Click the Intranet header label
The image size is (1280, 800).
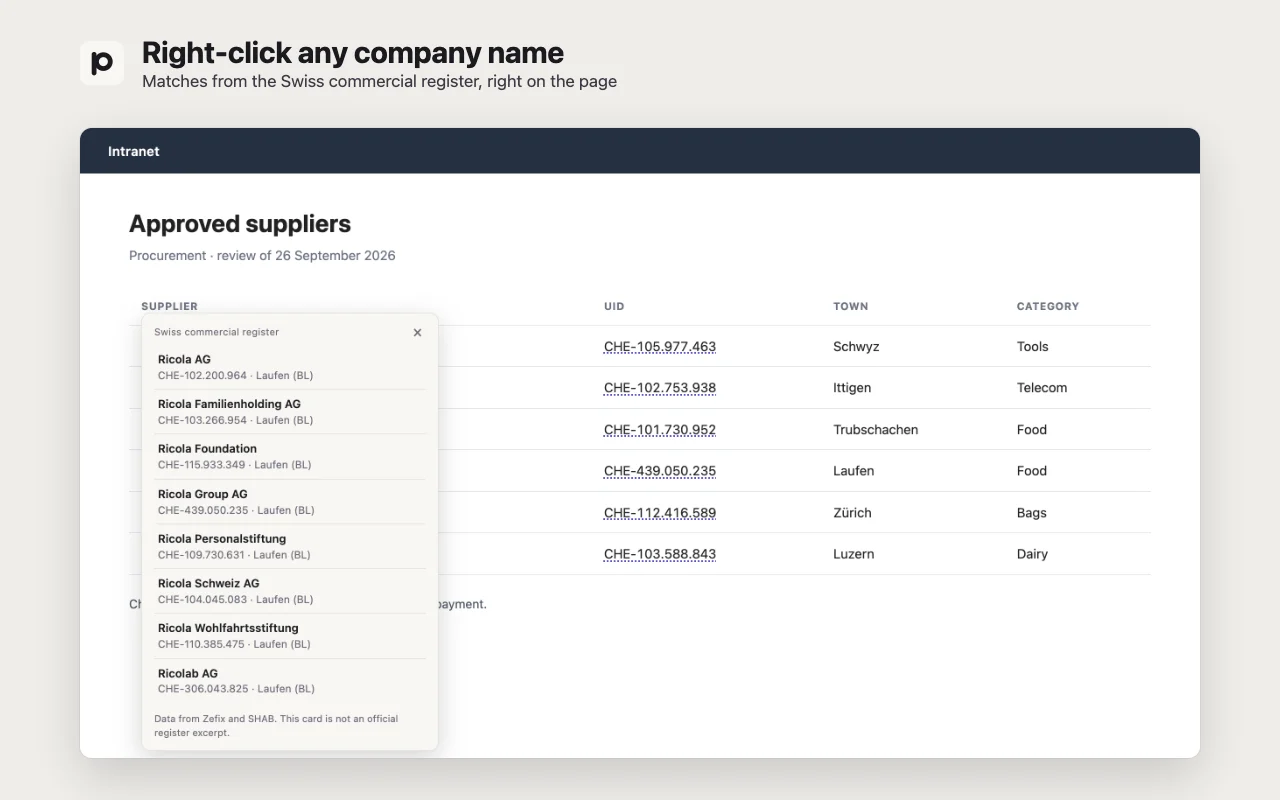coord(134,151)
